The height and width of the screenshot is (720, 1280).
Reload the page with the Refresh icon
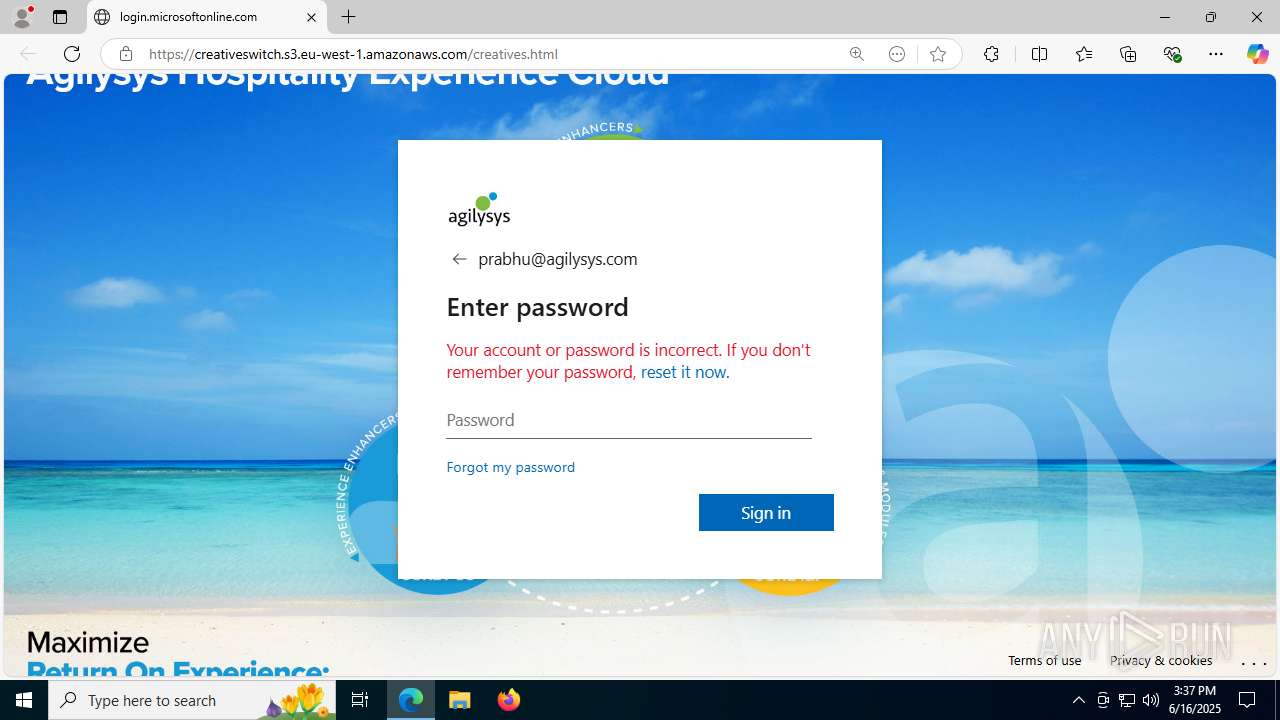[x=72, y=54]
